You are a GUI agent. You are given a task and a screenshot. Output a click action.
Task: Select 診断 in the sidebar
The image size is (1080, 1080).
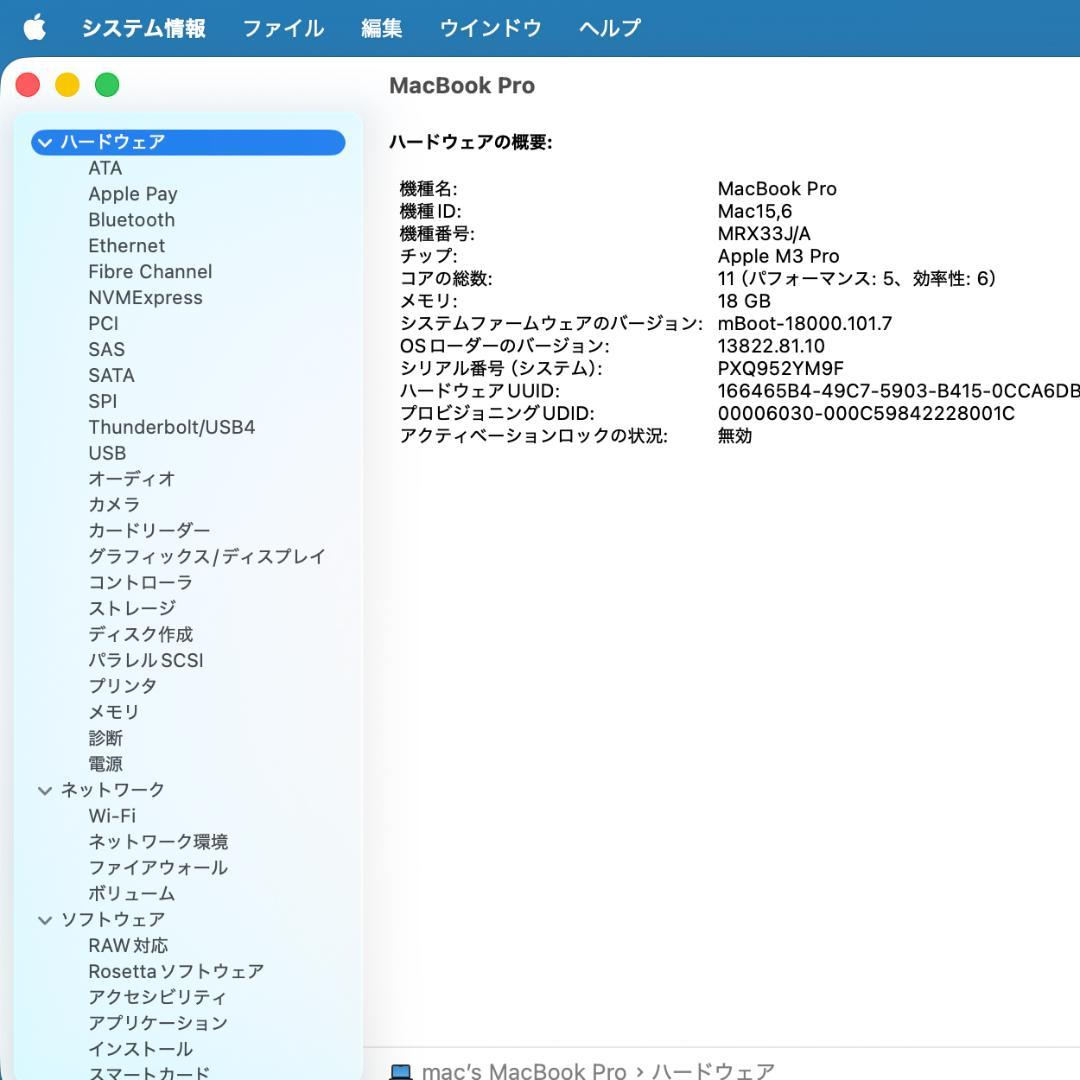[105, 738]
